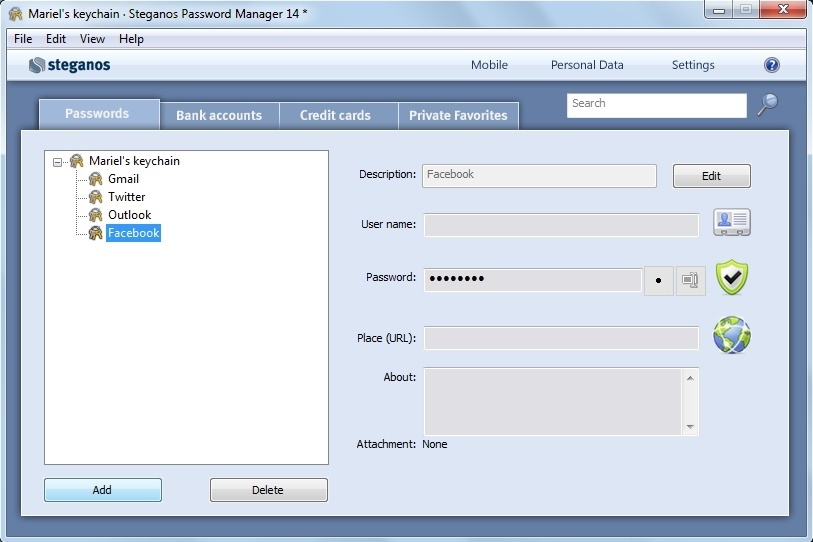This screenshot has width=813, height=542.
Task: Click the Gmail key icon in tree
Action: pos(95,179)
